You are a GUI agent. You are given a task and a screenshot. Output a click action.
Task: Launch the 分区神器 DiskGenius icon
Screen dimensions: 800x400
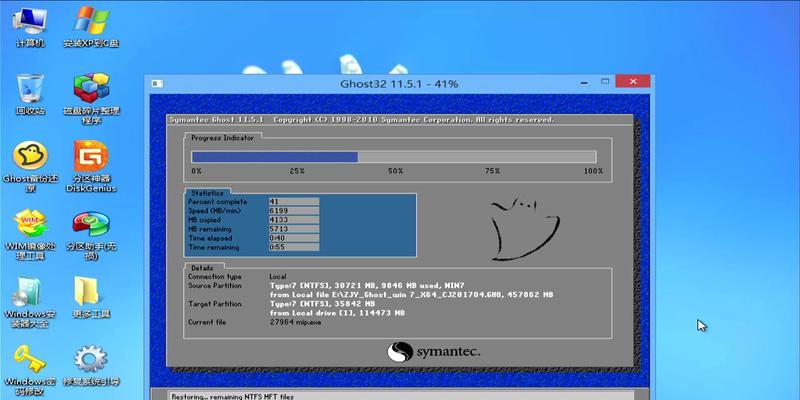pos(91,167)
